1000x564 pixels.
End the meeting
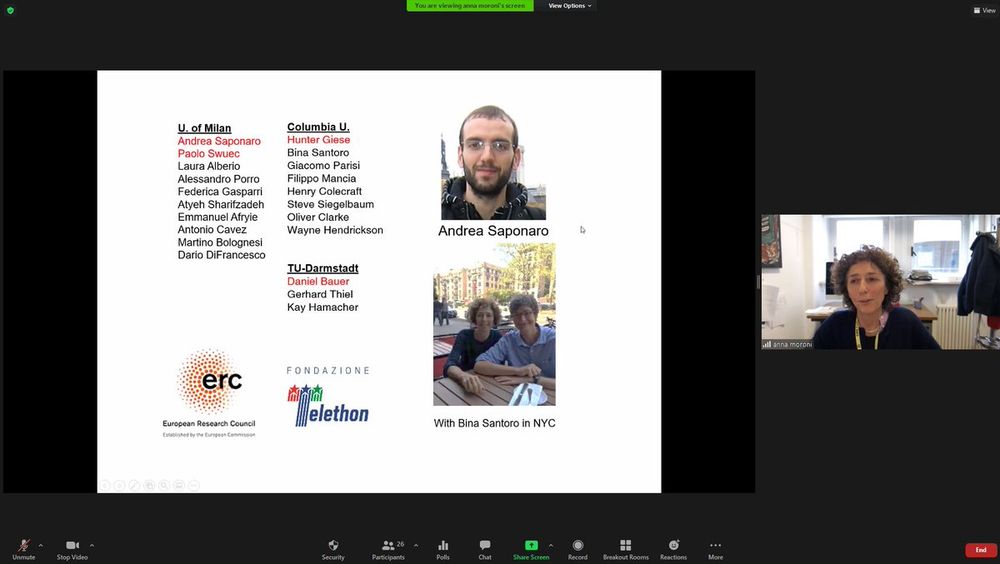(981, 549)
